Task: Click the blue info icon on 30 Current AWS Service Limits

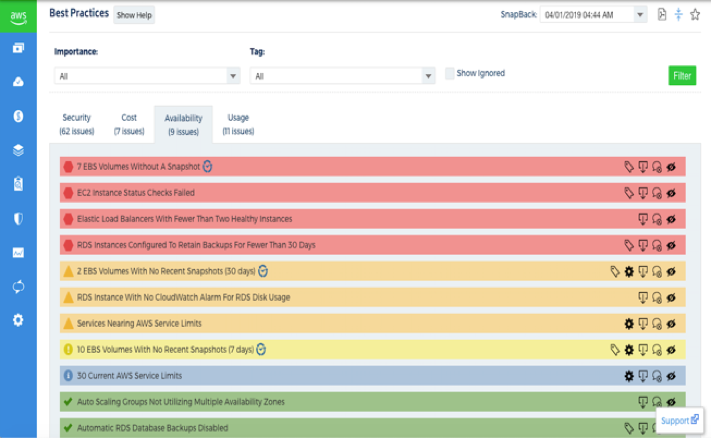Action: click(68, 375)
